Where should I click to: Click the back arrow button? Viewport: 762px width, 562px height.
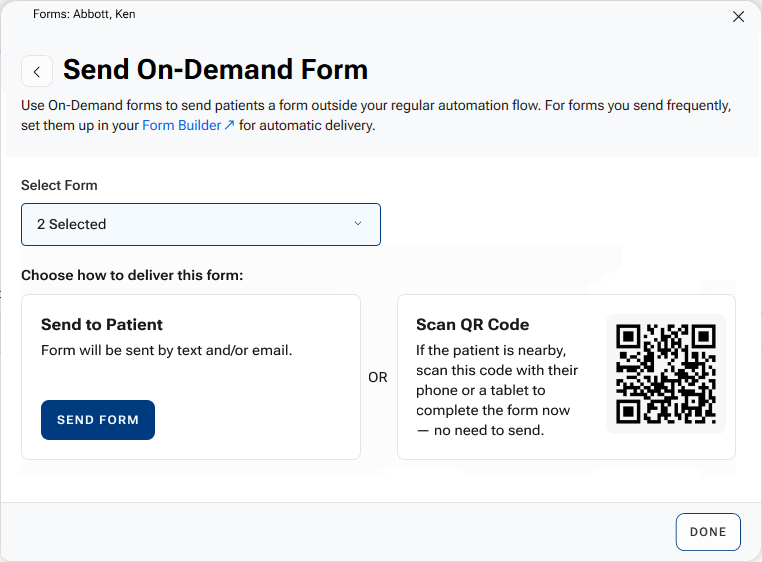[37, 71]
